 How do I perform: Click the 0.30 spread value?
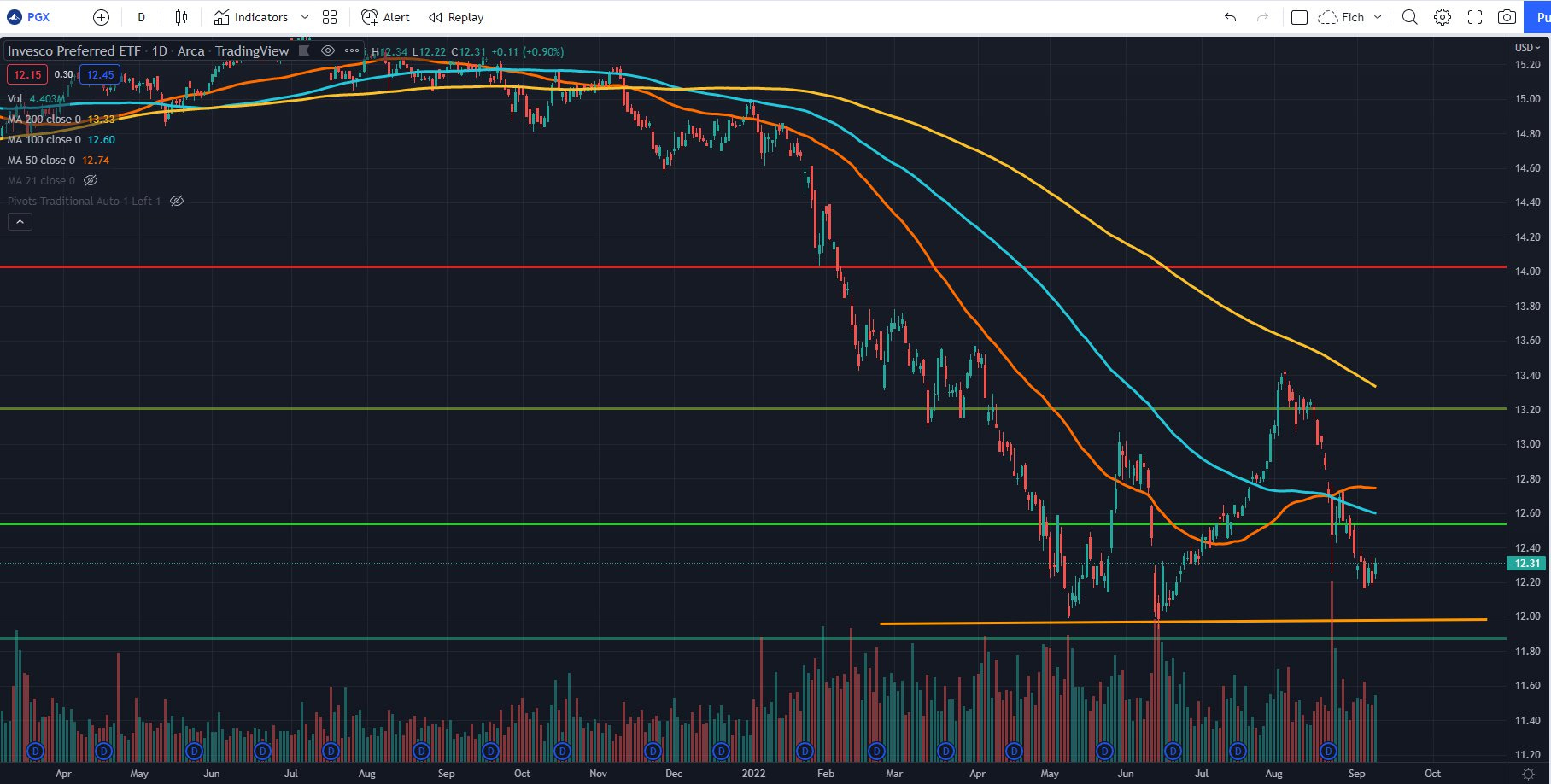point(63,74)
